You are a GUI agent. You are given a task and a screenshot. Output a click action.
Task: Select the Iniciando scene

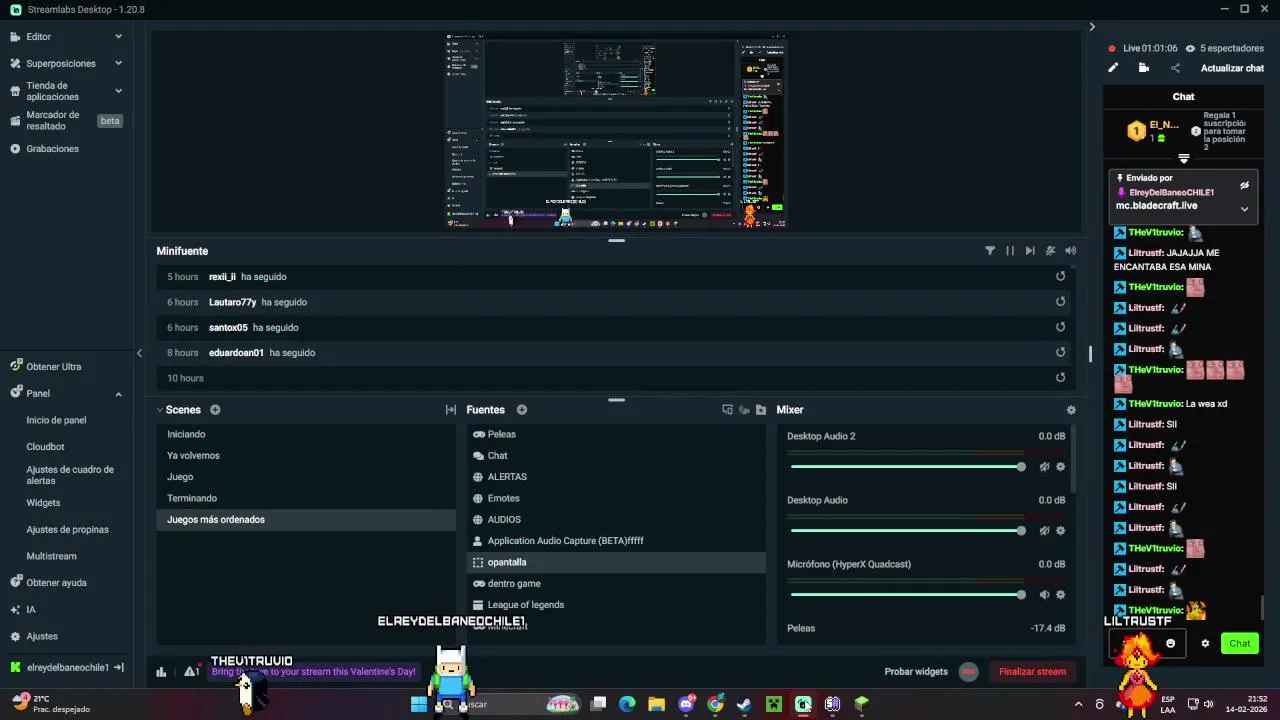coord(306,434)
